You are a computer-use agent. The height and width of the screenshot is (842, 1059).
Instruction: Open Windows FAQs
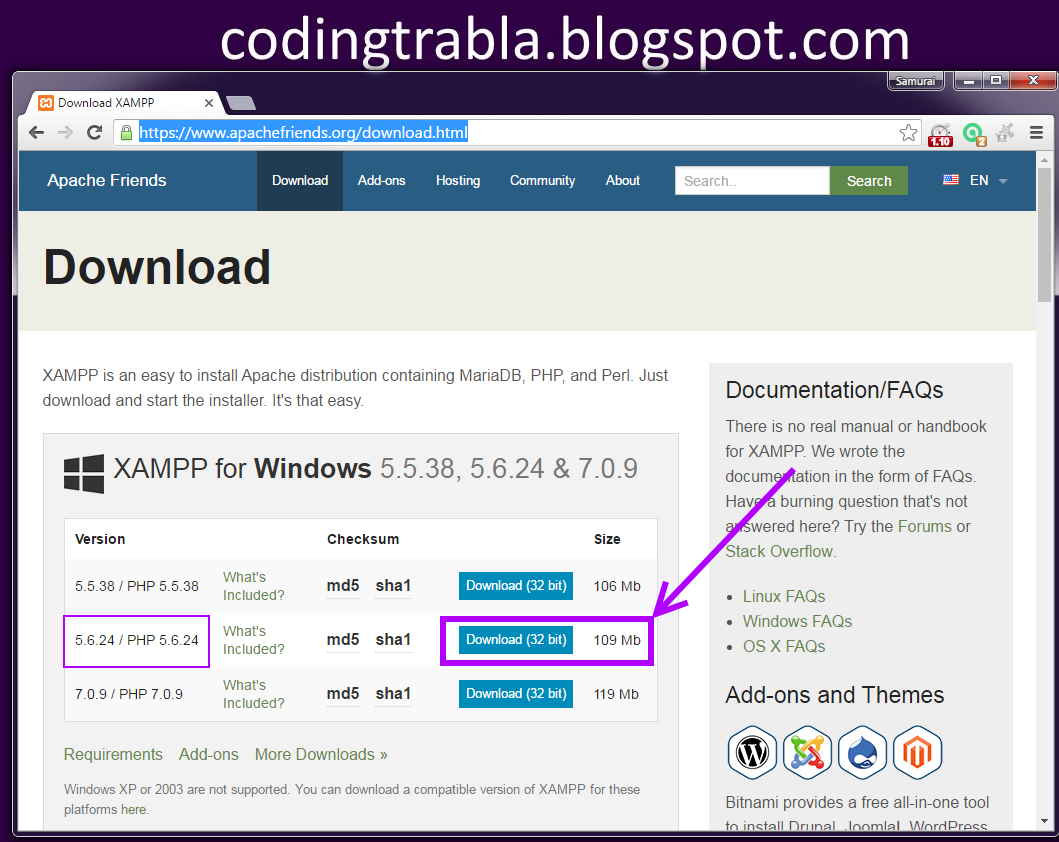(798, 621)
